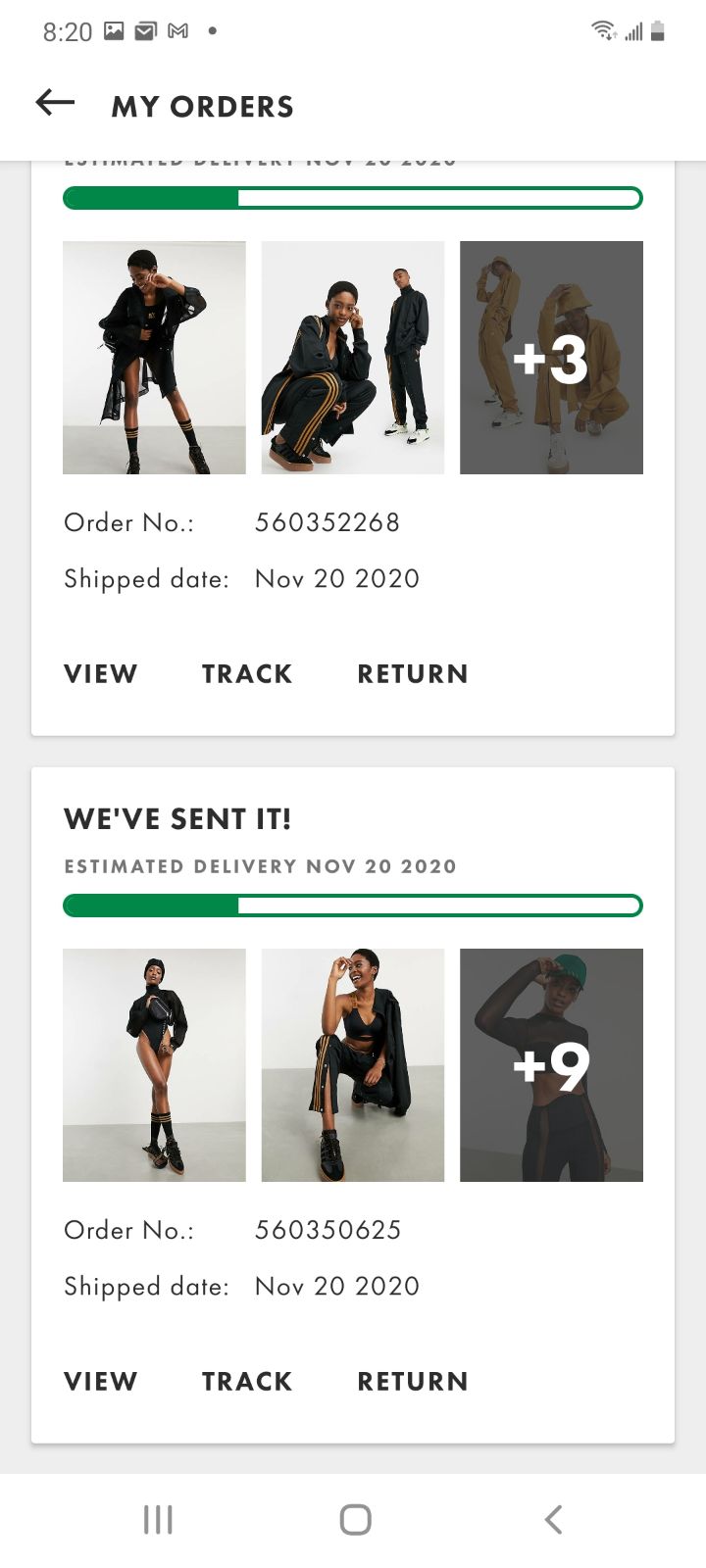Open the +3 more items thumbnail
The height and width of the screenshot is (1568, 706).
click(x=551, y=358)
